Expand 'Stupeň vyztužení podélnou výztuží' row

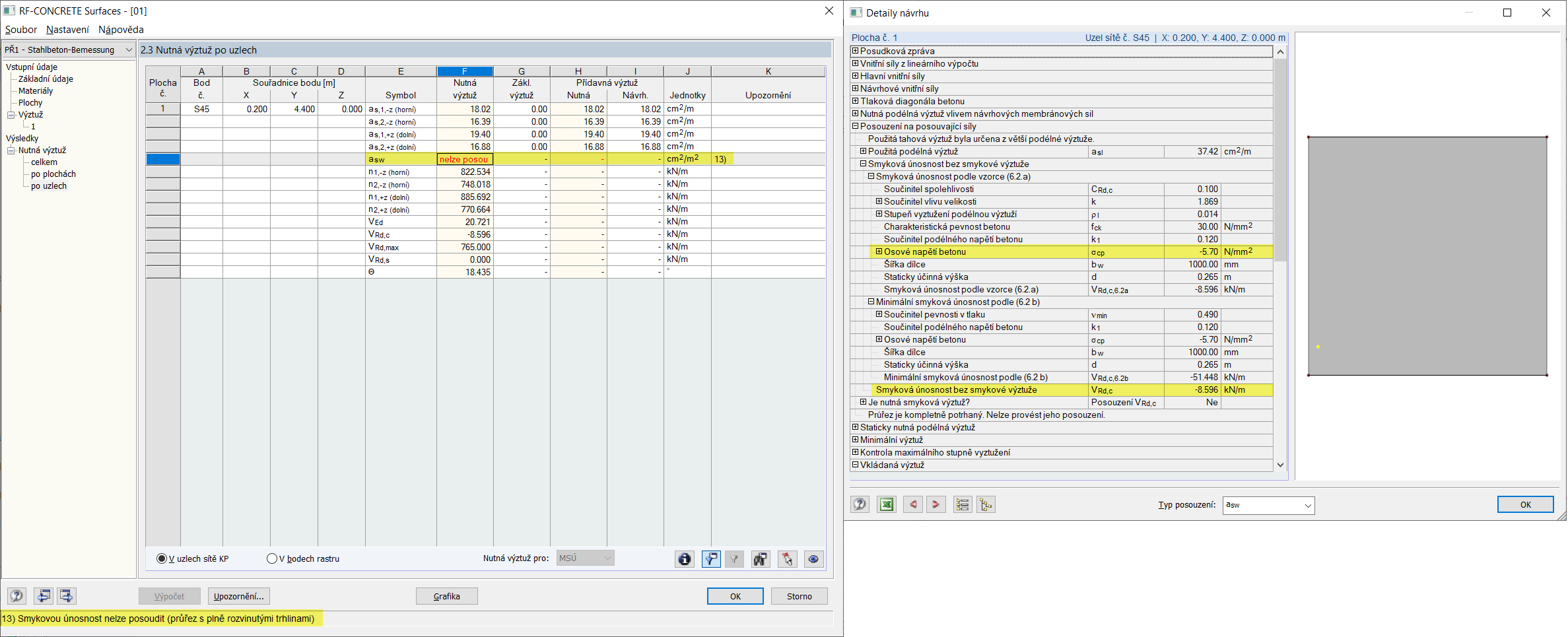879,214
